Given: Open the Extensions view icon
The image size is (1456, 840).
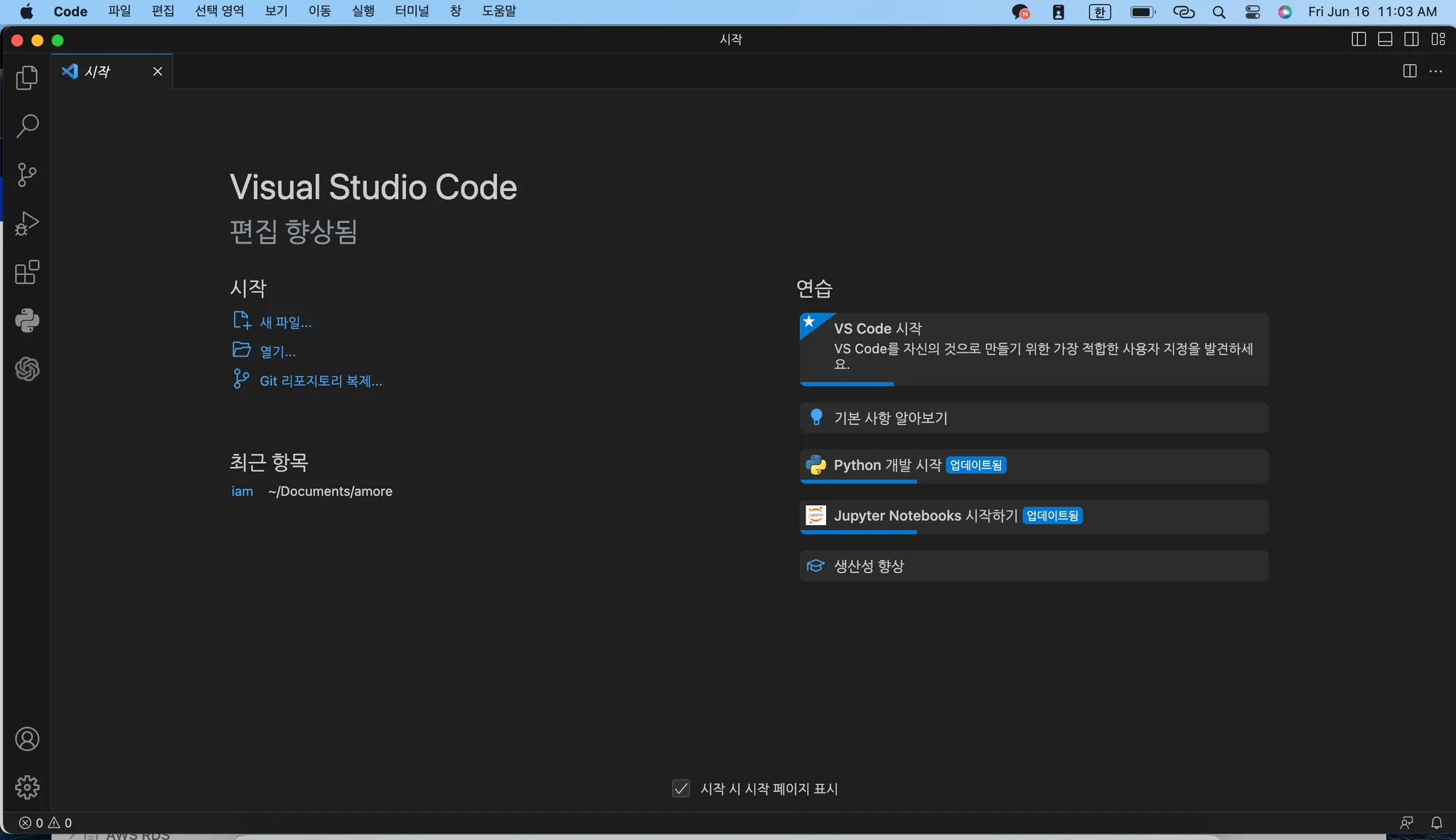Looking at the screenshot, I should [27, 272].
